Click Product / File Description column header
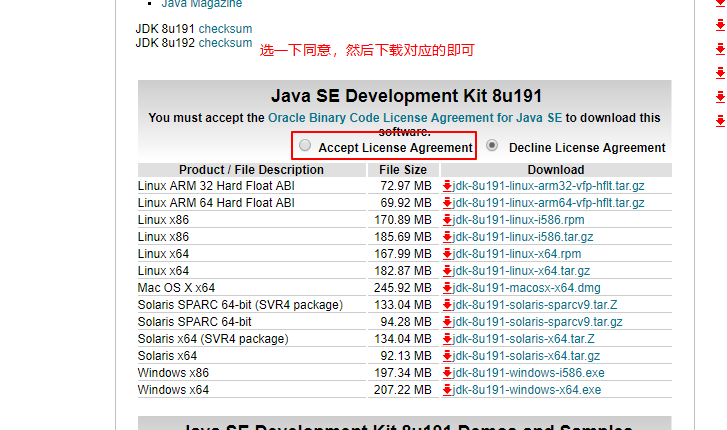Image resolution: width=727 pixels, height=430 pixels. pos(251,170)
